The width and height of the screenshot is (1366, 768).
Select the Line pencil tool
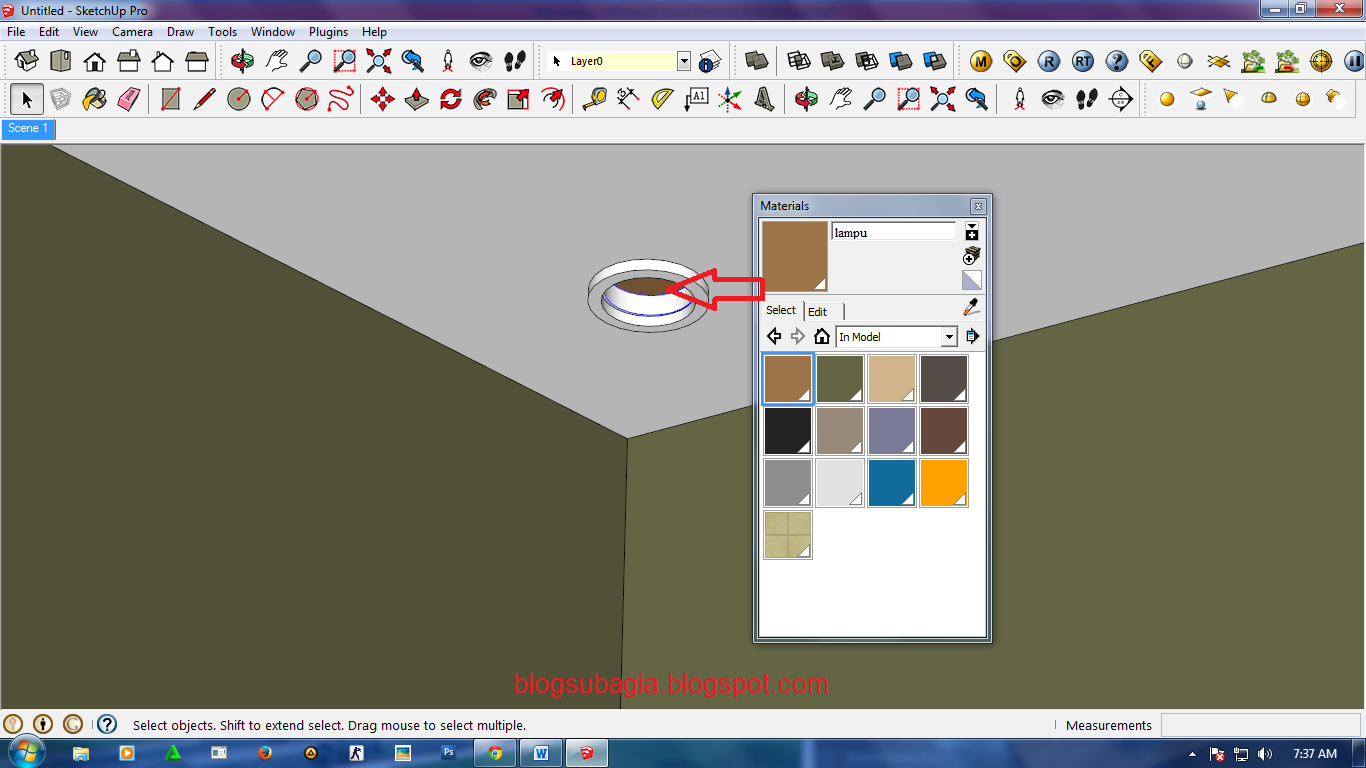point(205,99)
